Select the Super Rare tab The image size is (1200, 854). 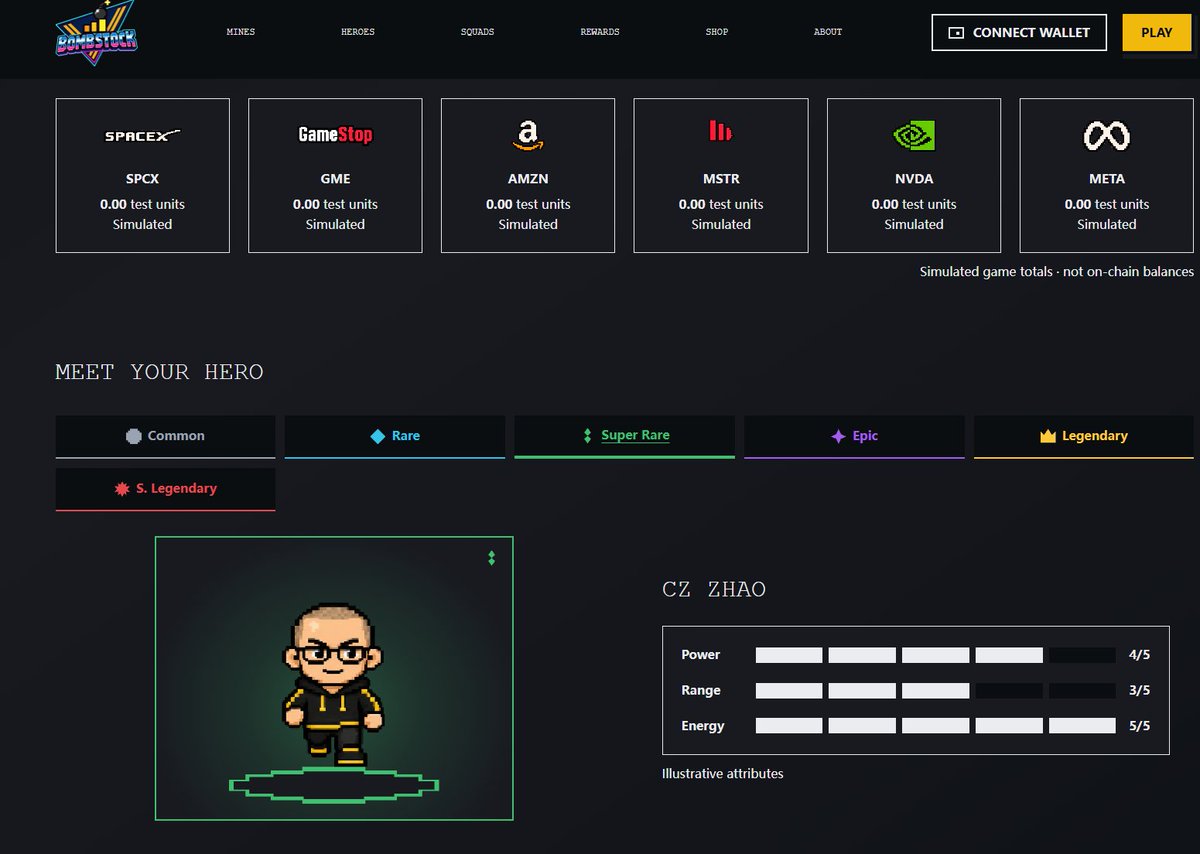625,437
